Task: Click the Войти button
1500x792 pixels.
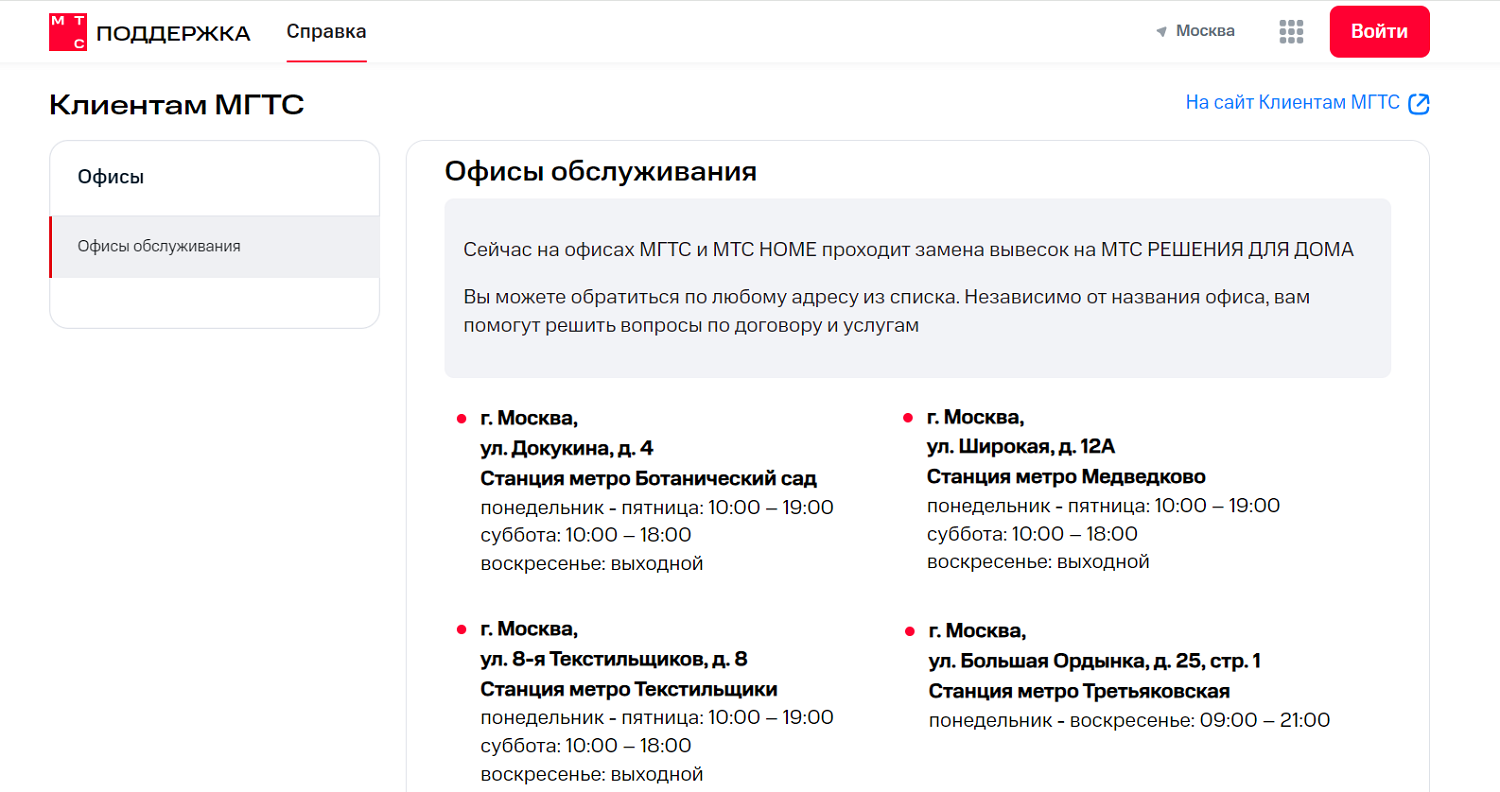Action: point(1379,32)
